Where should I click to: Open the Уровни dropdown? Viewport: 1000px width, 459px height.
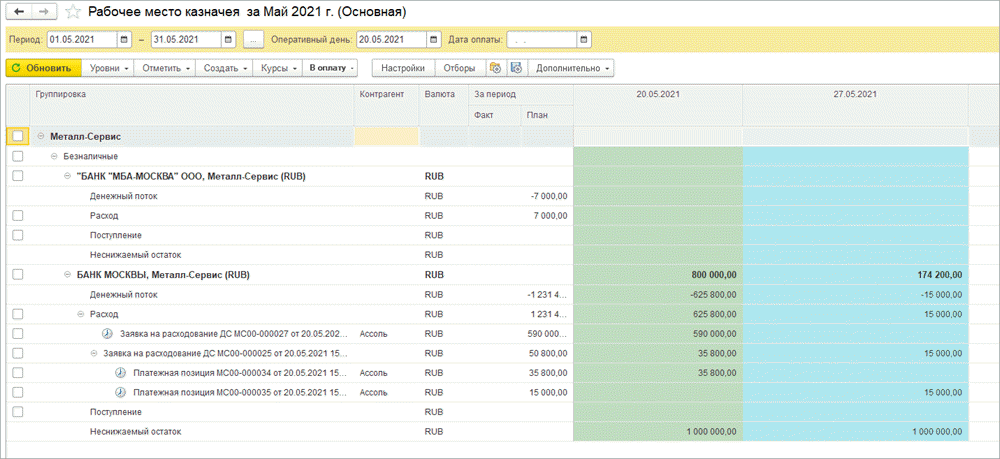(108, 68)
